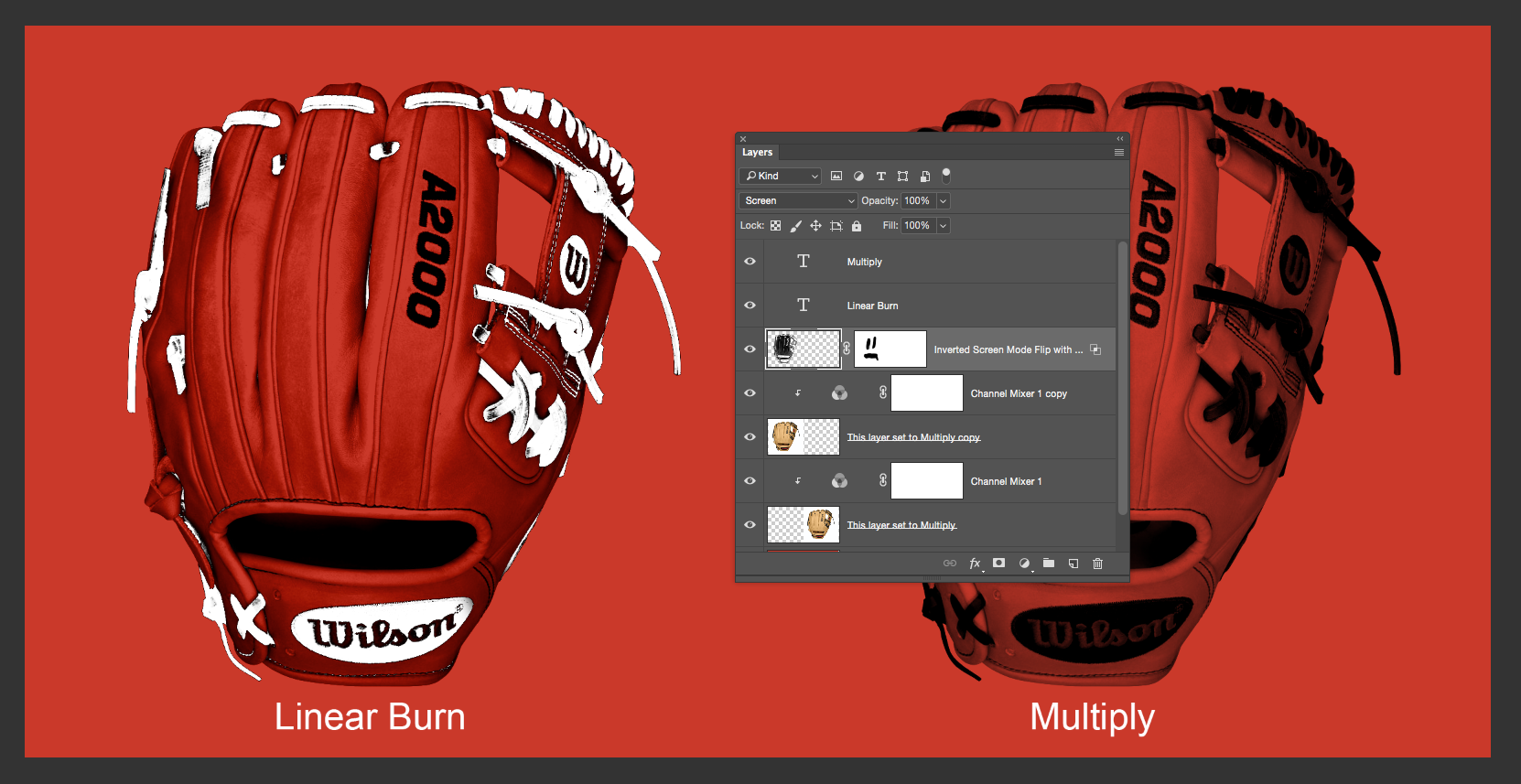Click the Opacity 100% value field

918,200
